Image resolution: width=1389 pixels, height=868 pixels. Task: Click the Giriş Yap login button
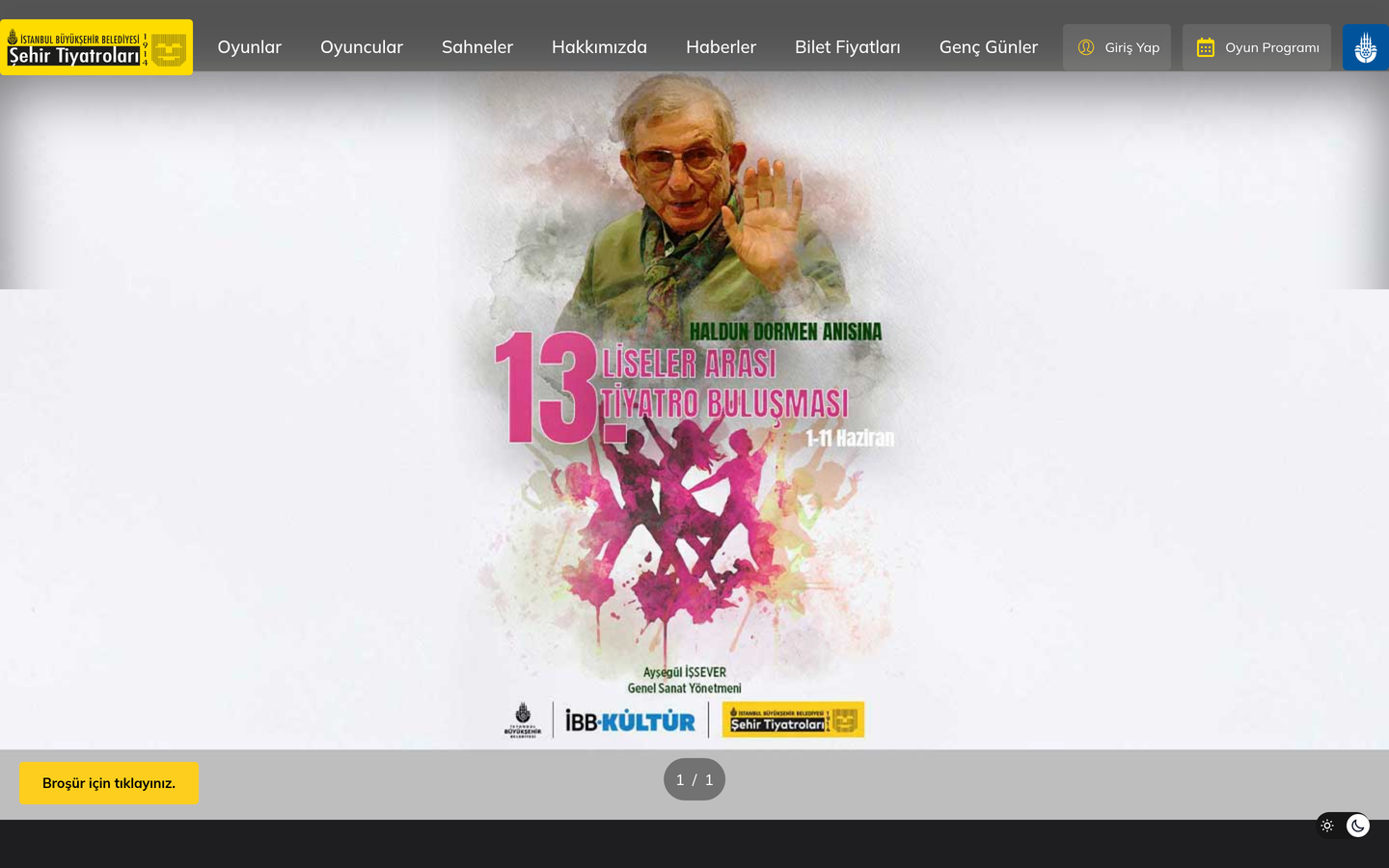(x=1117, y=47)
